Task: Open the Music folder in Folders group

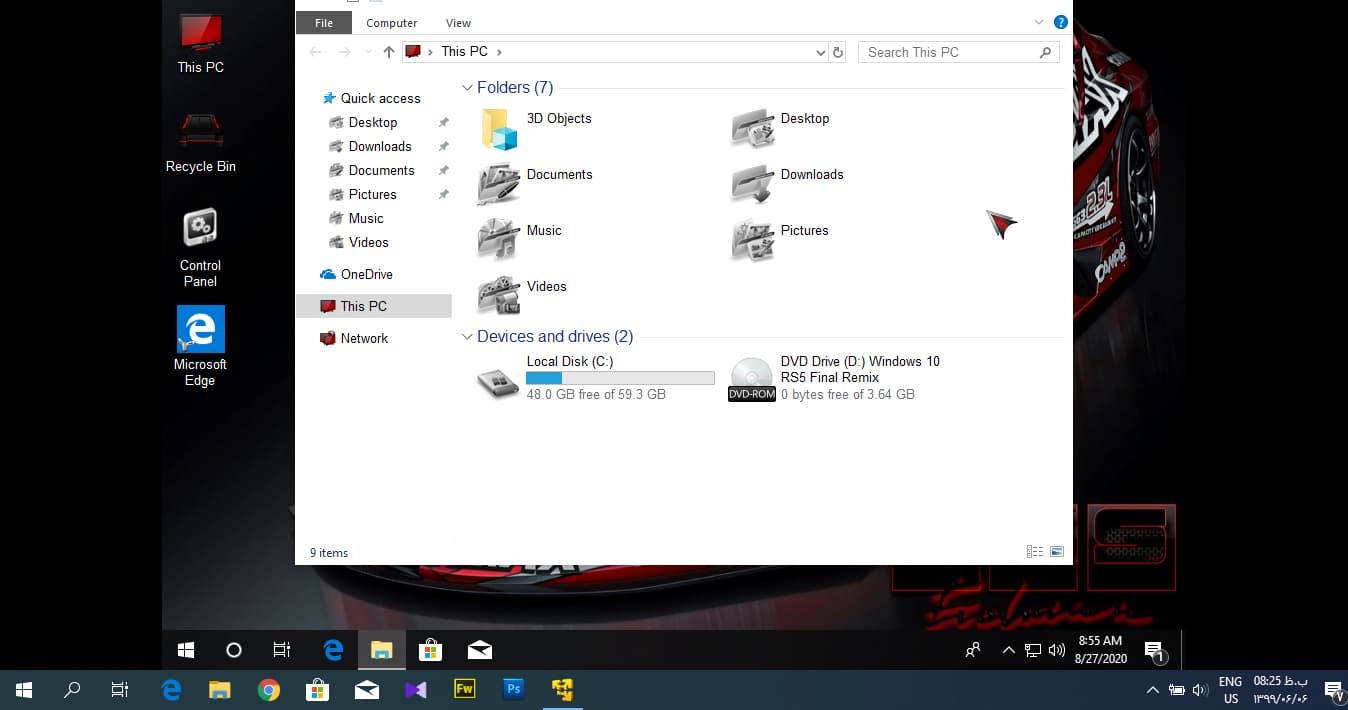Action: 499,241
